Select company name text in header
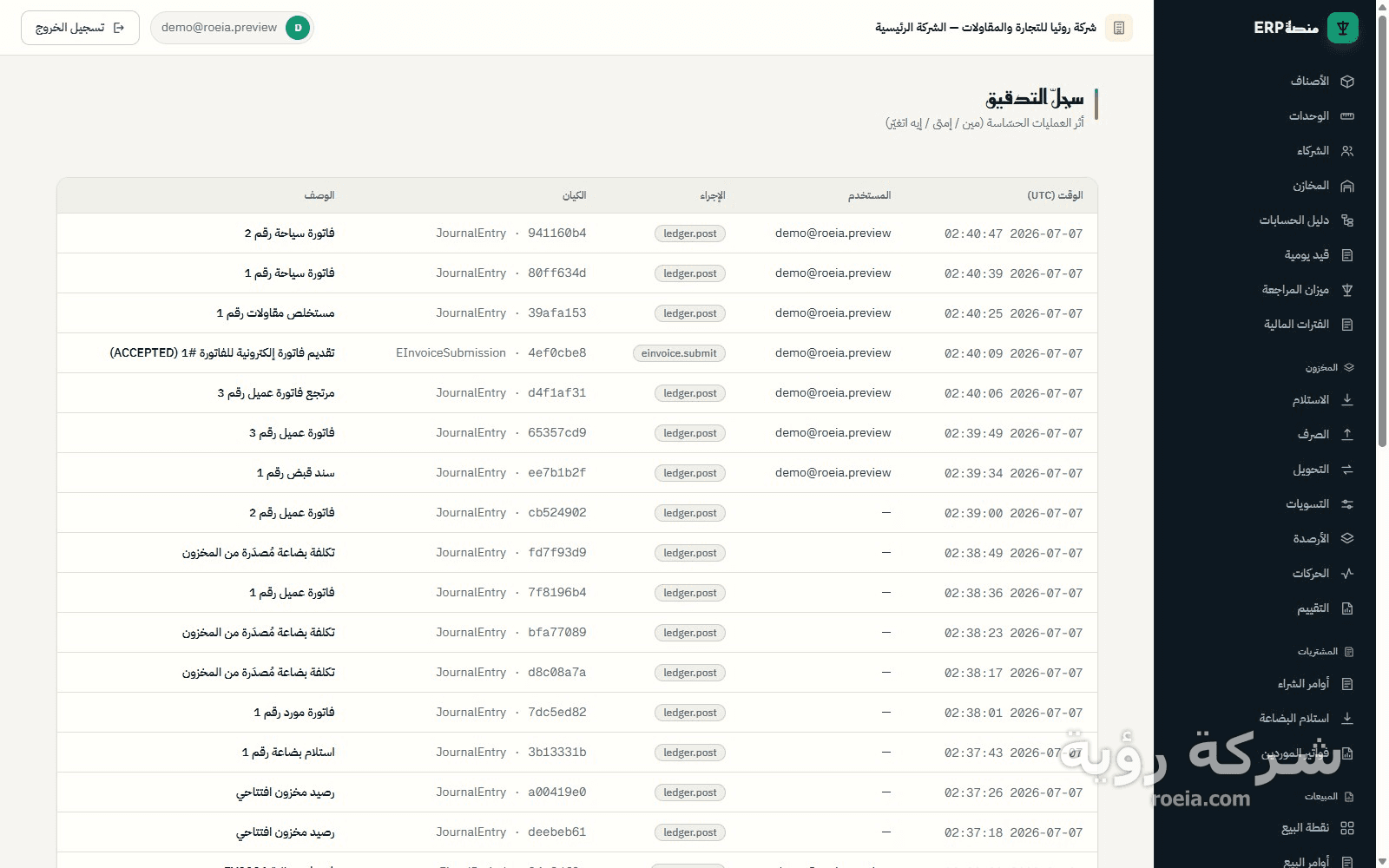The width and height of the screenshot is (1389, 868). tap(985, 28)
